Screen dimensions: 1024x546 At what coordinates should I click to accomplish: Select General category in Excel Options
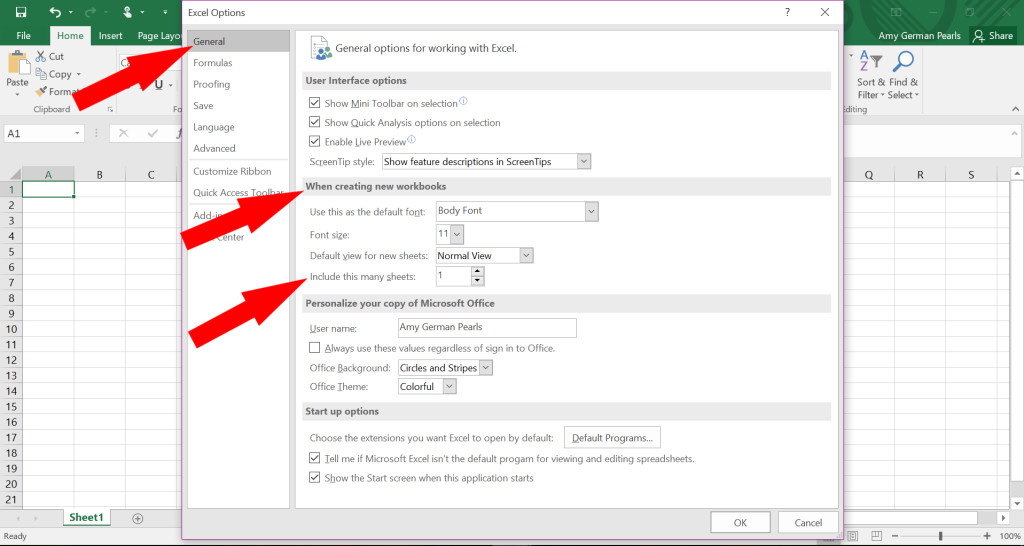pyautogui.click(x=238, y=41)
